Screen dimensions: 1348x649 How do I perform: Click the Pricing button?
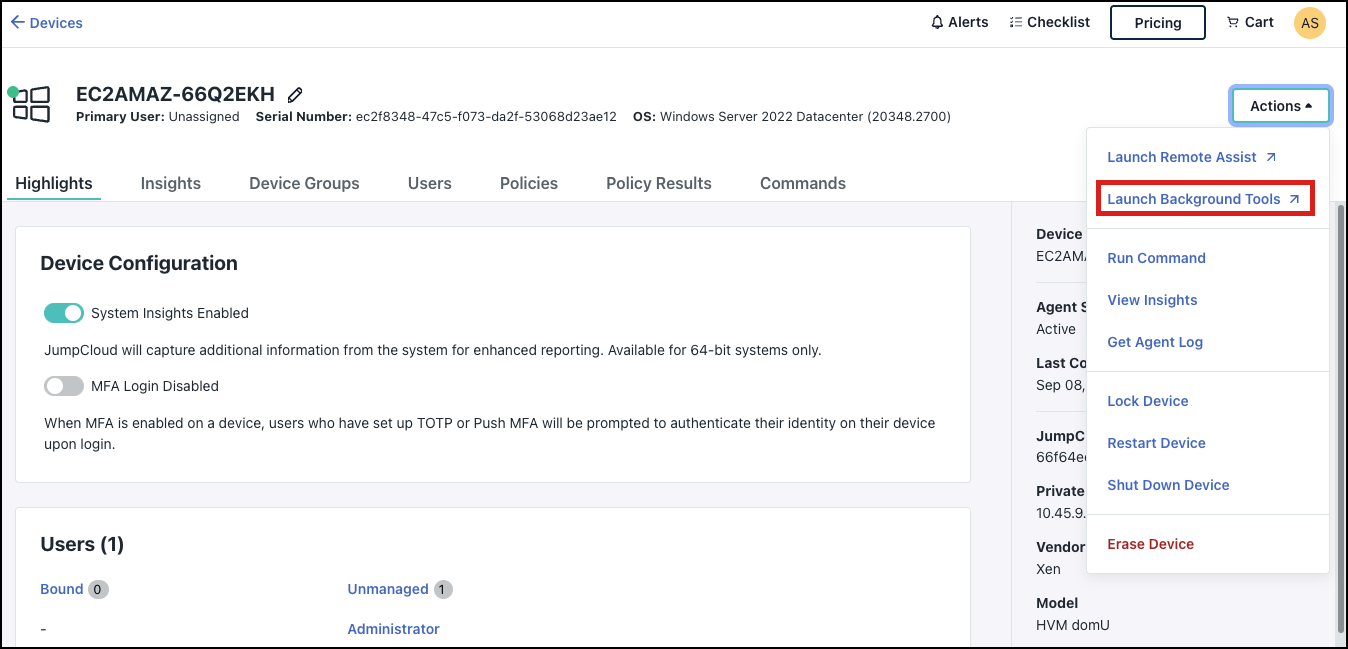tap(1157, 22)
